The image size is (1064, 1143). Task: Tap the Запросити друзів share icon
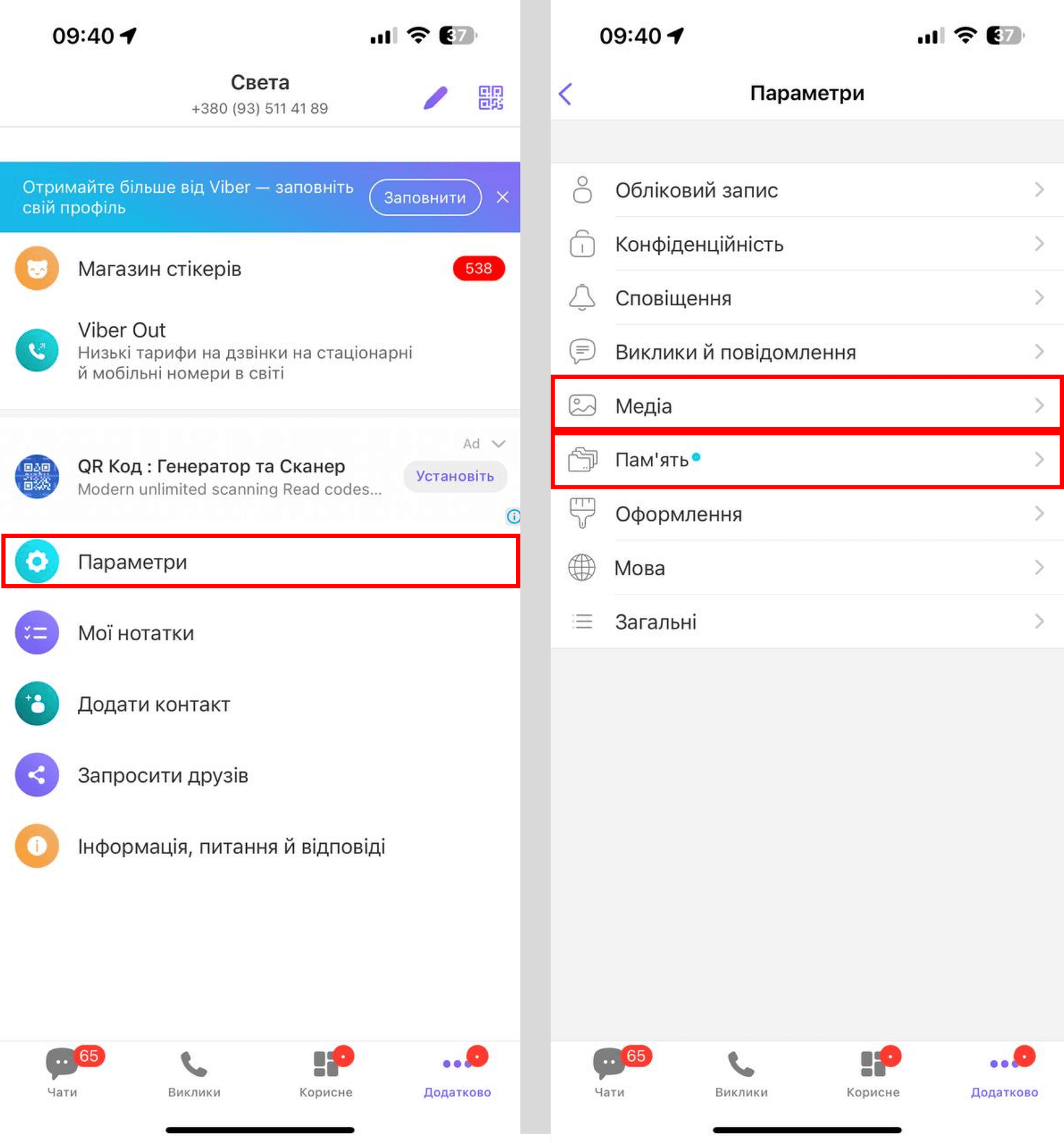(37, 775)
